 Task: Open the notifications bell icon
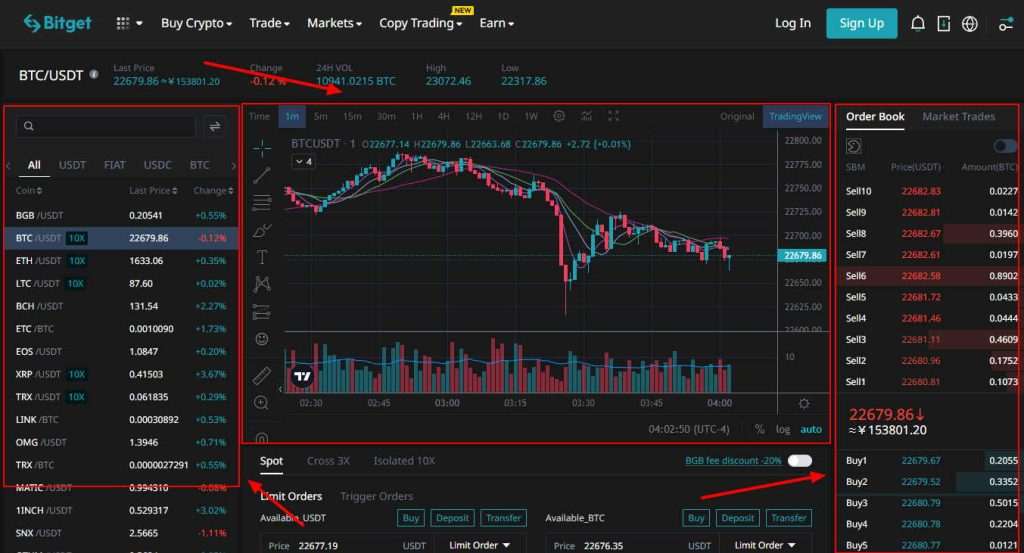tap(918, 24)
